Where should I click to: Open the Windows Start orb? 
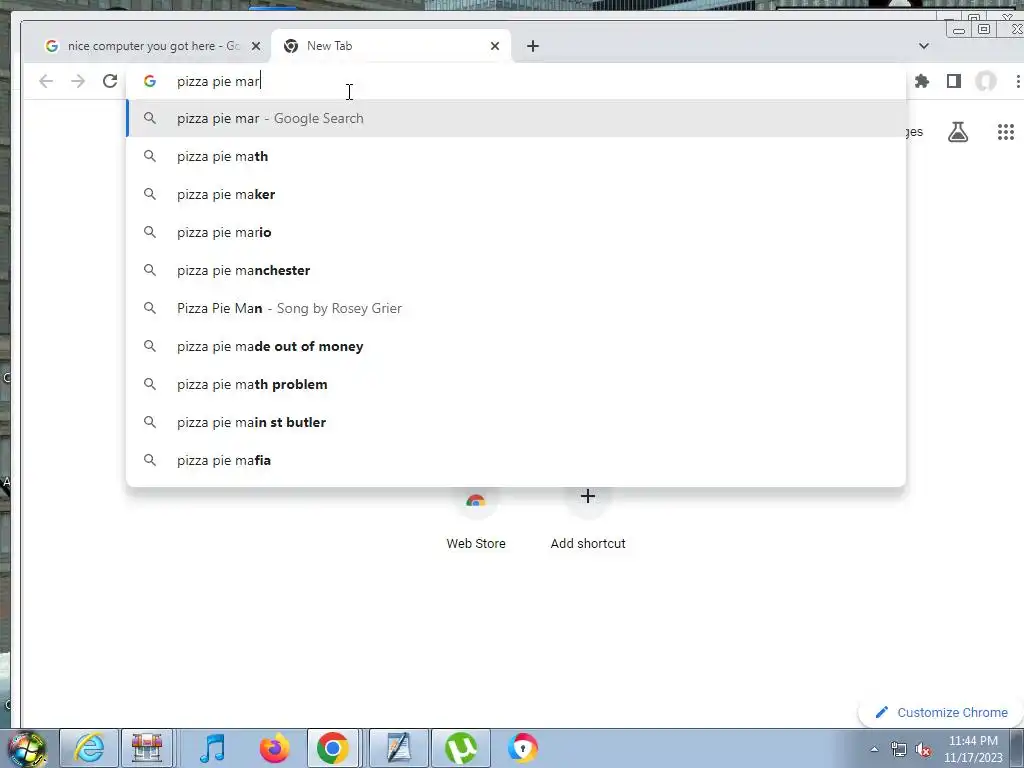tap(27, 748)
